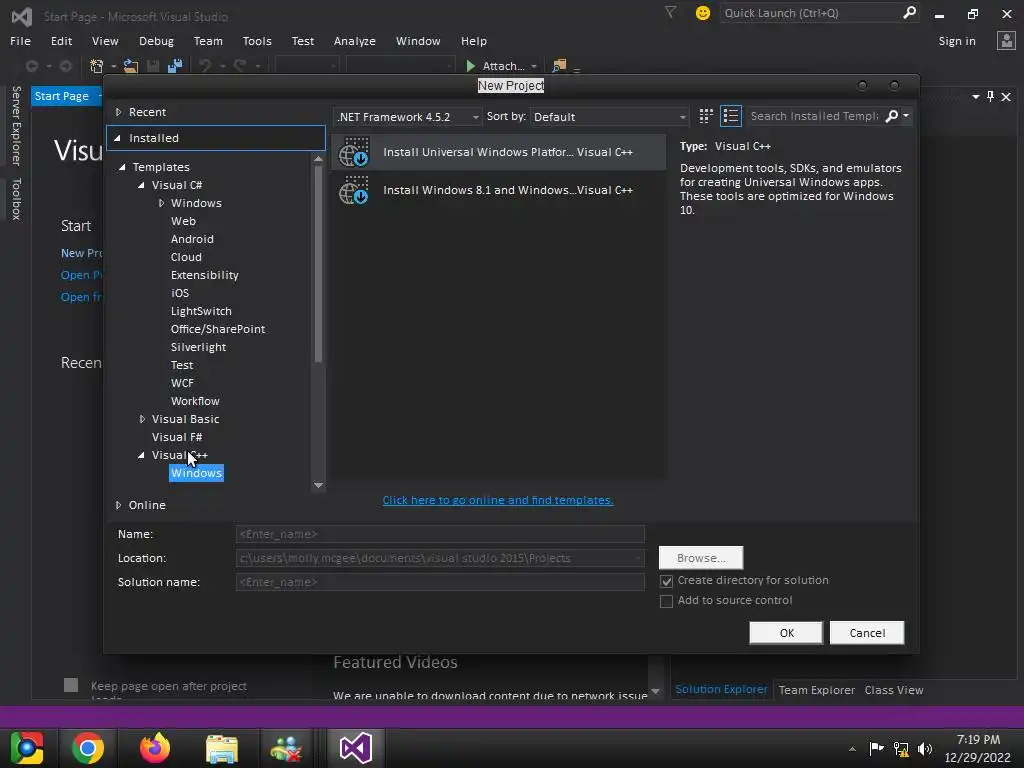Click the Install Windows 8.1 template icon
Image resolution: width=1024 pixels, height=768 pixels.
click(354, 190)
